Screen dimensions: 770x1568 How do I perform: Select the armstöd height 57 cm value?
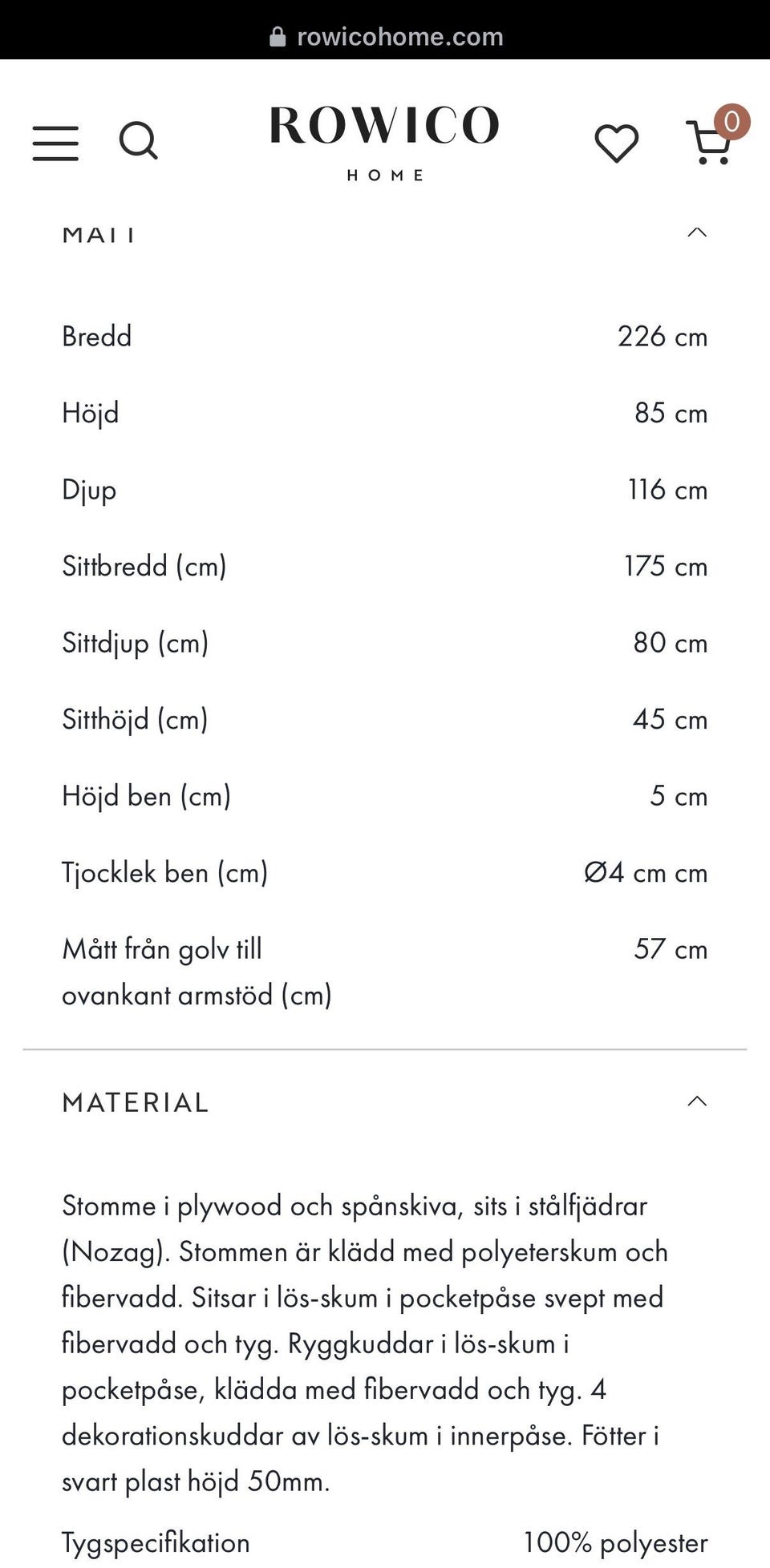671,949
